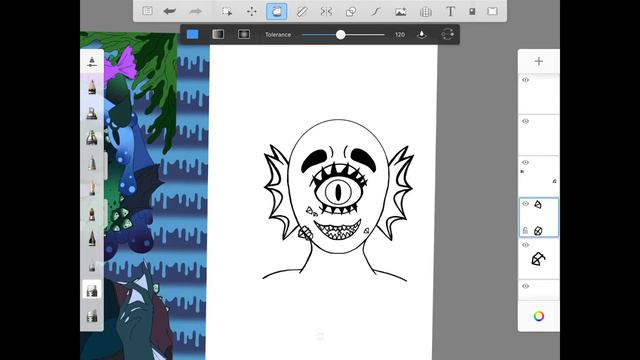Redo using the forward arrow
Image resolution: width=640 pixels, height=360 pixels.
pos(196,11)
